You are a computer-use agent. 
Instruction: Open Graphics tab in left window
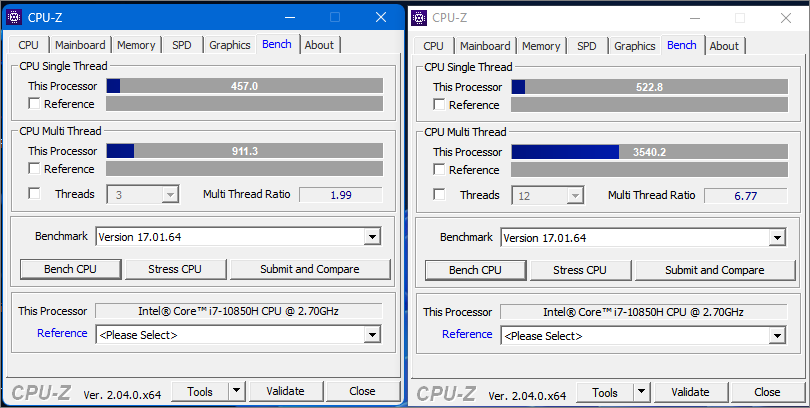(230, 45)
